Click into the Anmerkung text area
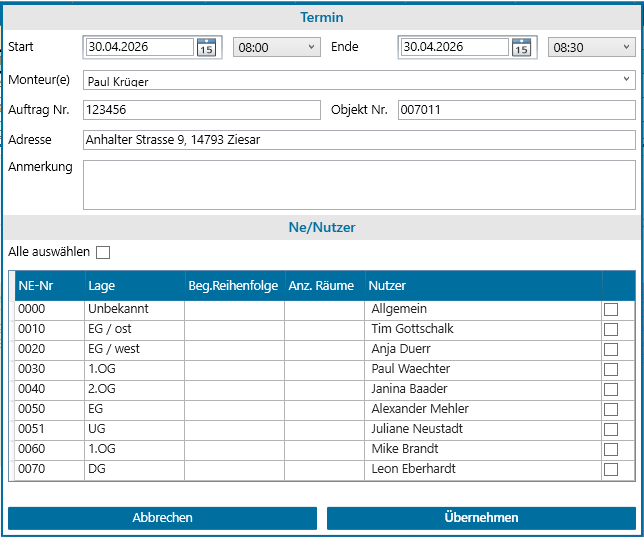Viewport: 644px width, 537px height. [x=359, y=185]
